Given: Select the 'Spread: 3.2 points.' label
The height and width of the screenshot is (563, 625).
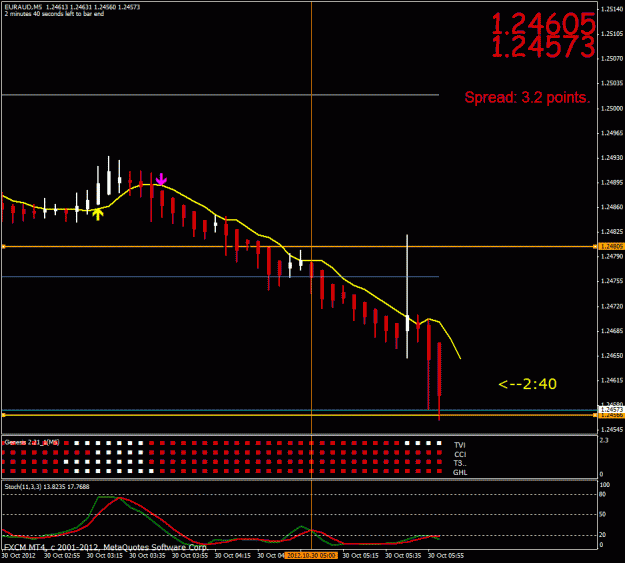Looking at the screenshot, I should (x=527, y=97).
